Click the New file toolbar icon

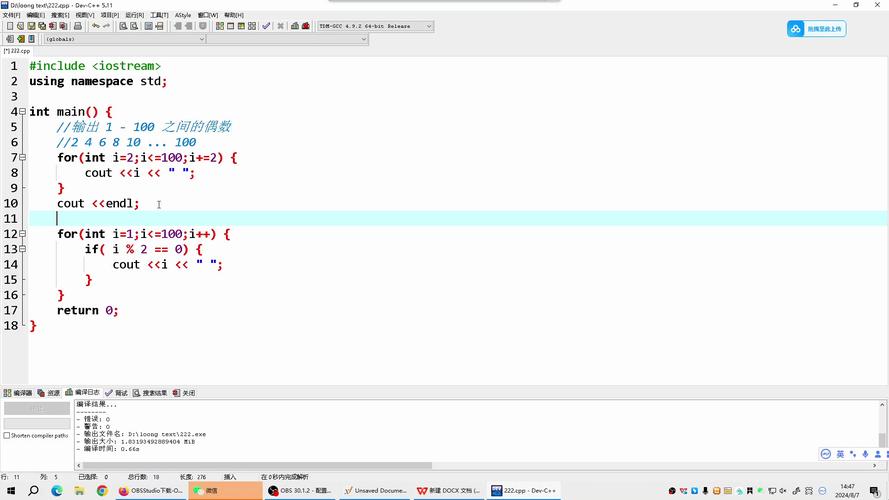9,27
